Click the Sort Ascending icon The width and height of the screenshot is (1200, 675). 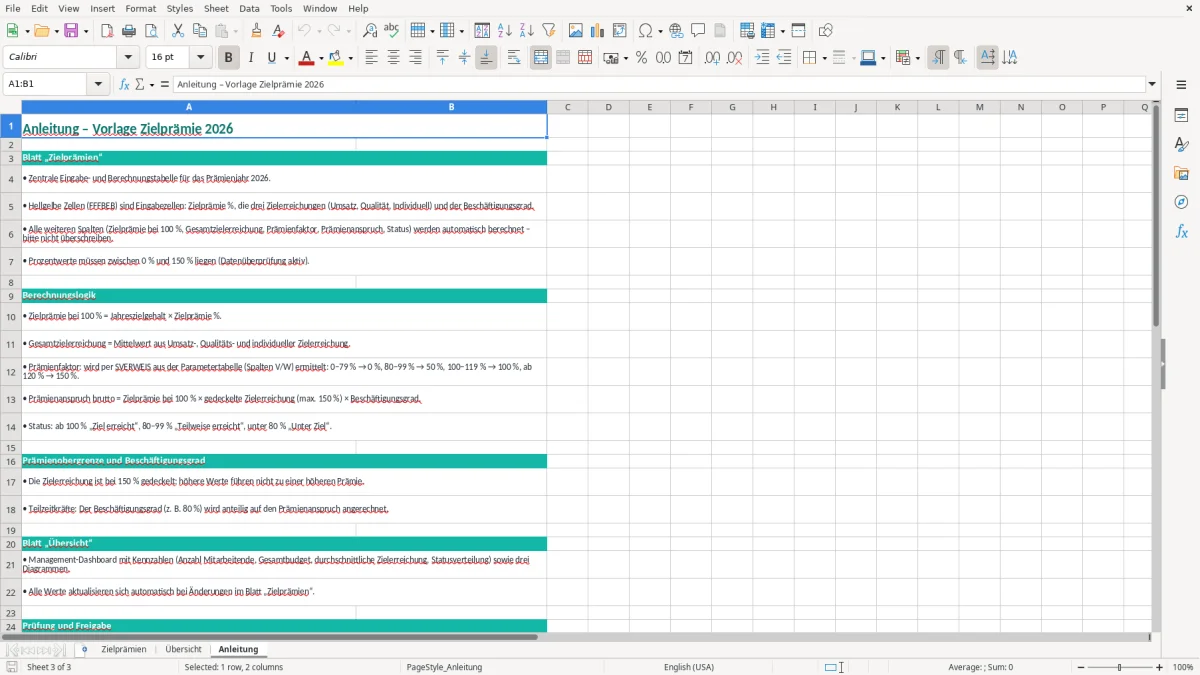[505, 31]
